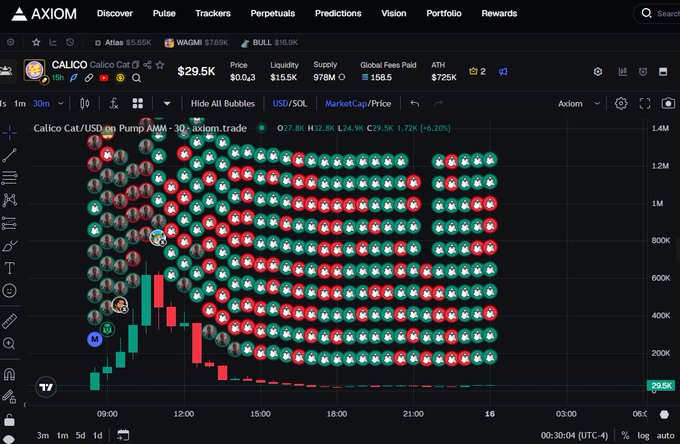Favorite CALICO with the star icon
Screen dimensions: 680x444
coord(160,65)
